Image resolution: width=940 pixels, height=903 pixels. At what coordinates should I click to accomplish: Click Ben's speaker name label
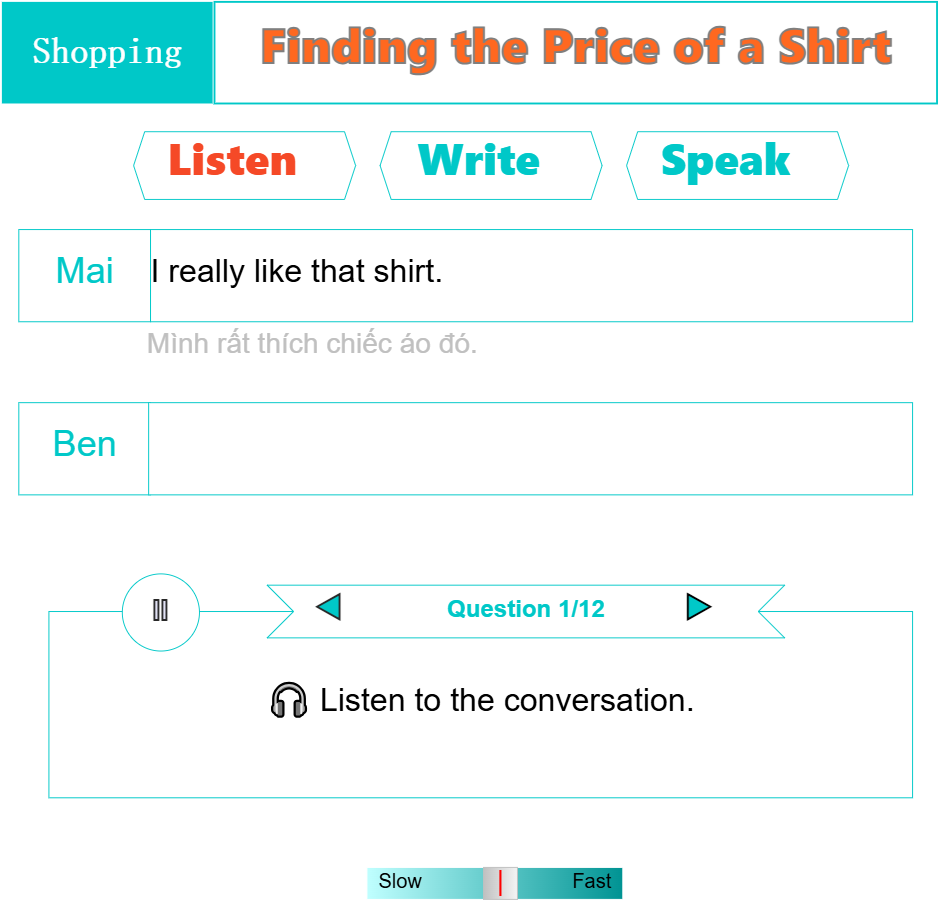point(85,445)
